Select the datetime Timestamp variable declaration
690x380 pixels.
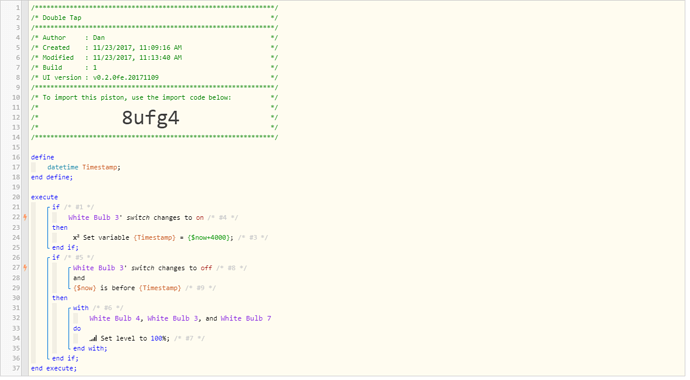click(x=84, y=167)
